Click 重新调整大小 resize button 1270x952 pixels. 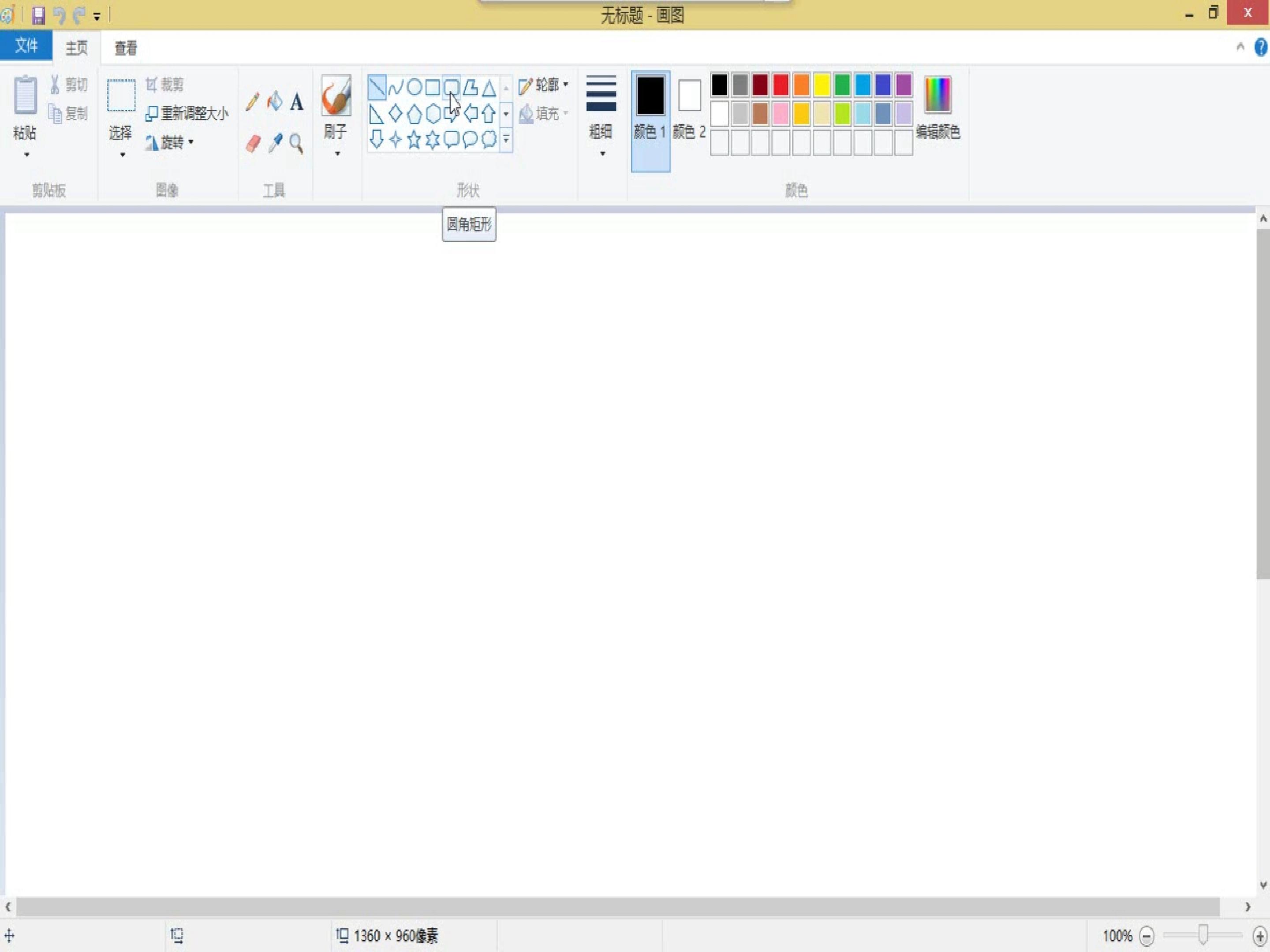point(187,113)
